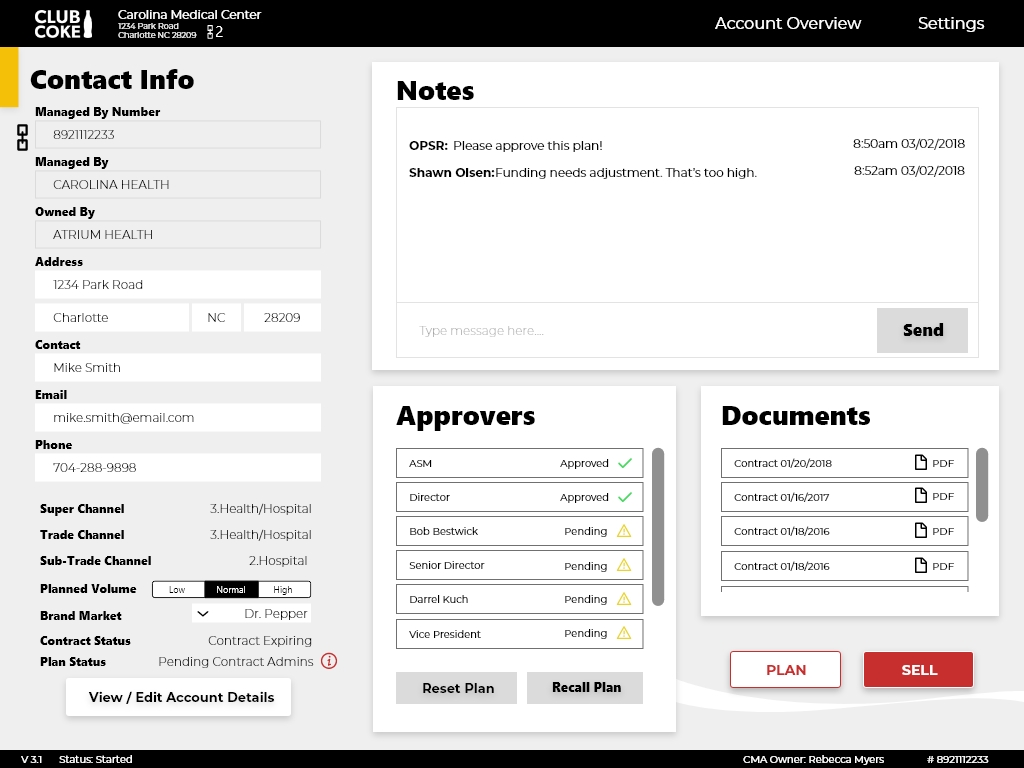
Task: Select the Director approver row
Action: click(519, 497)
